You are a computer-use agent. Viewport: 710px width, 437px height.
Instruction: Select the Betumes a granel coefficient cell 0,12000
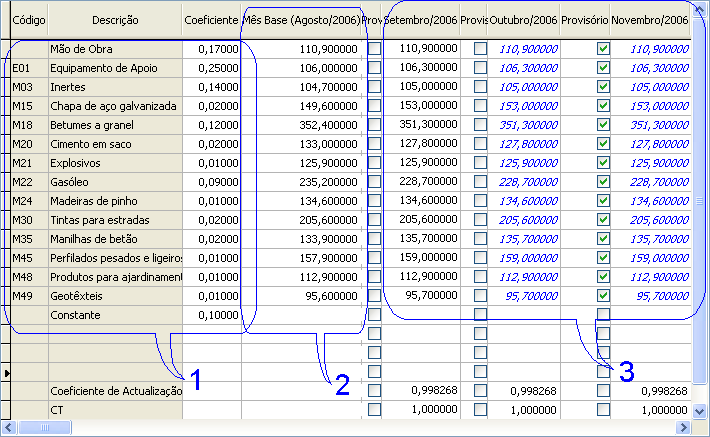212,125
